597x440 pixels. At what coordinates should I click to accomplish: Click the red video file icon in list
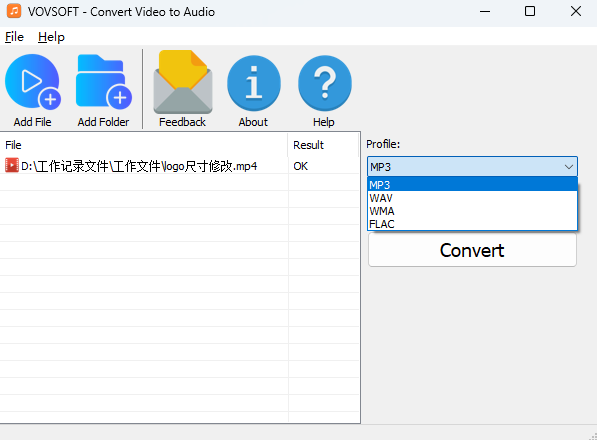[x=12, y=165]
